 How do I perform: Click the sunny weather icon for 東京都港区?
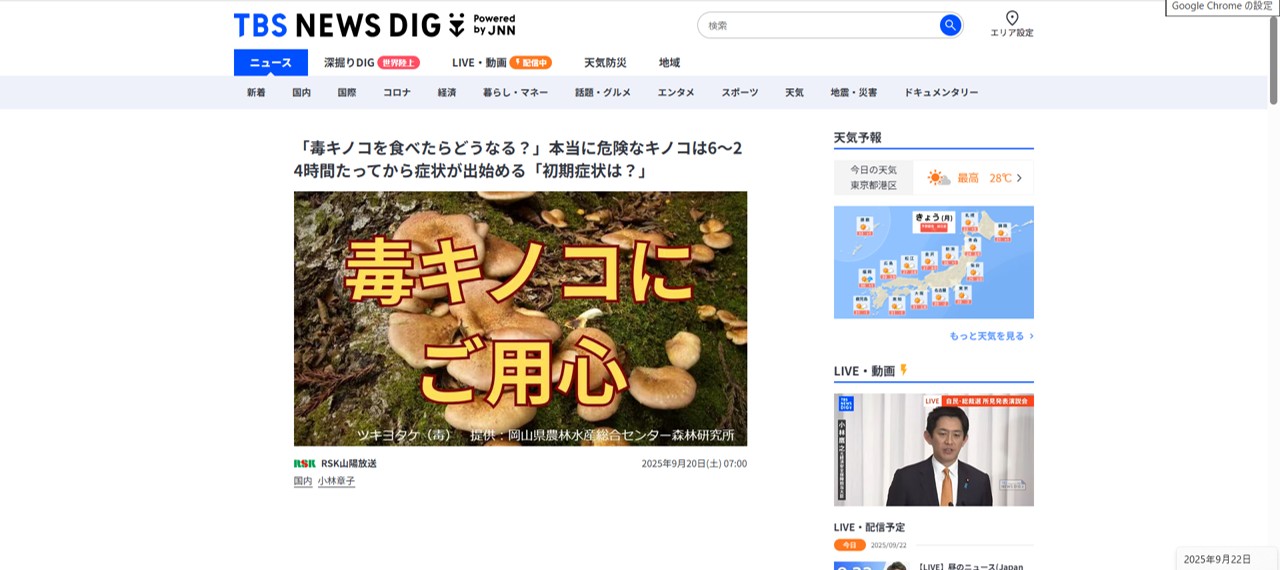coord(938,178)
